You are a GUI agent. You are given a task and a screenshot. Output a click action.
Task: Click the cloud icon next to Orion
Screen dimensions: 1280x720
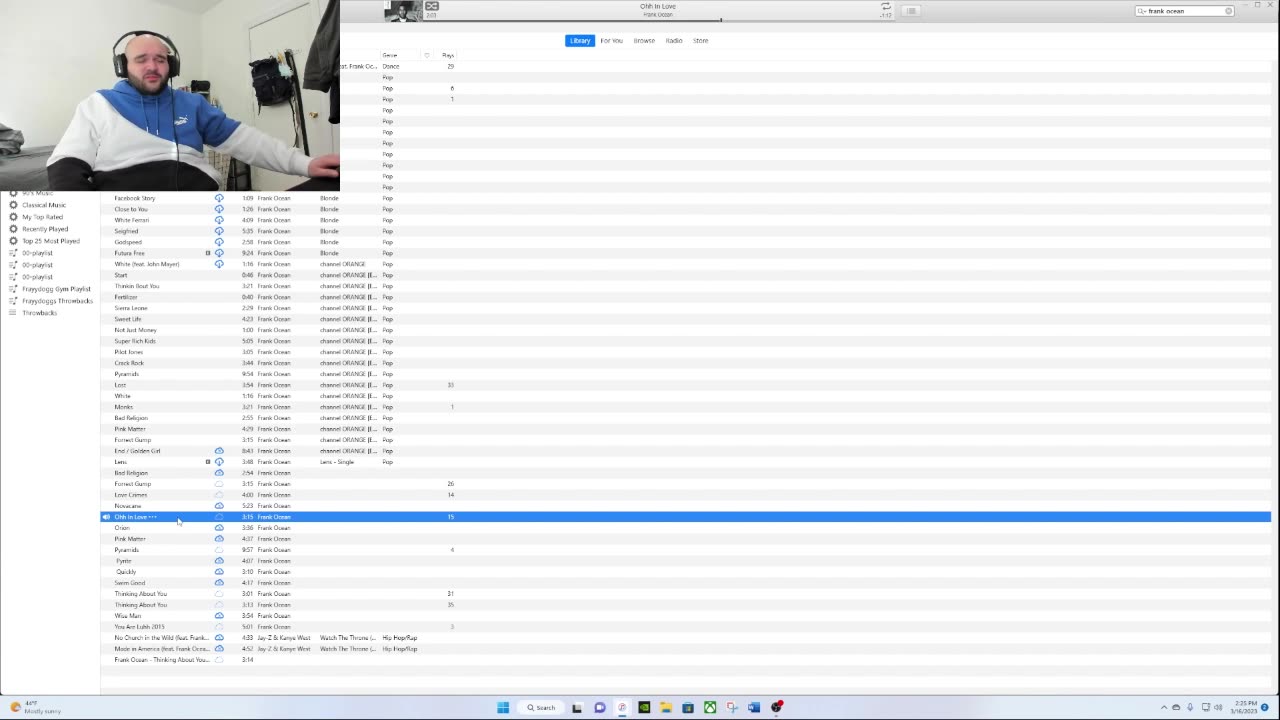pos(219,528)
